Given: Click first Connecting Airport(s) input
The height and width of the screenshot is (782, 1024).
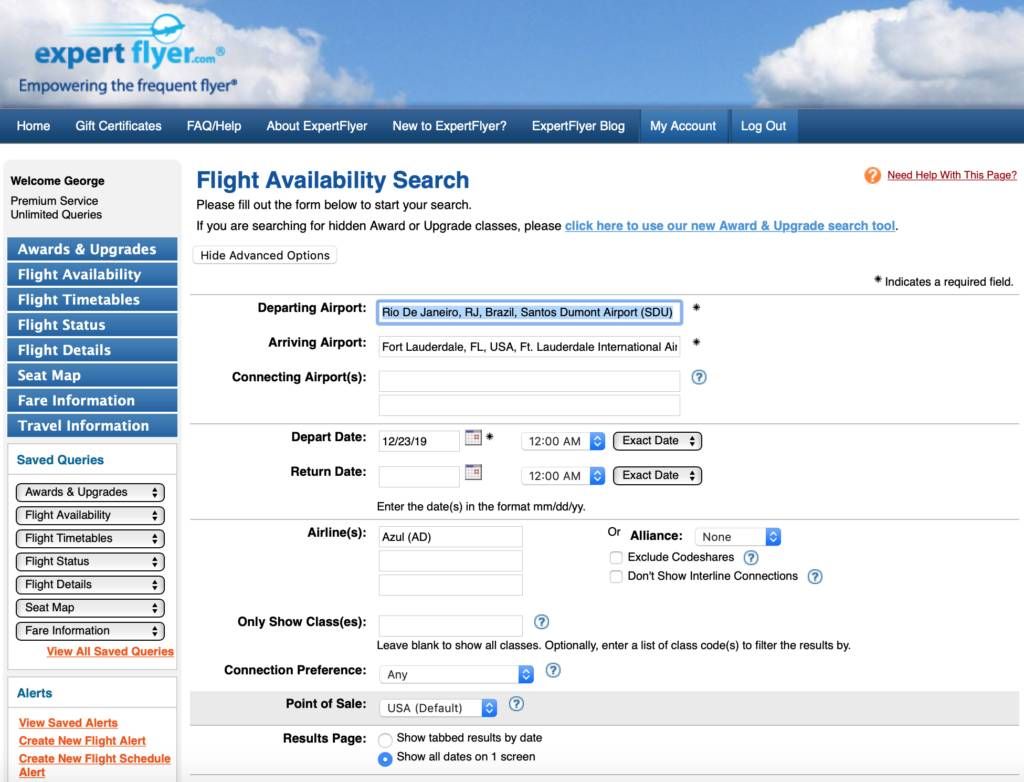Looking at the screenshot, I should point(529,381).
